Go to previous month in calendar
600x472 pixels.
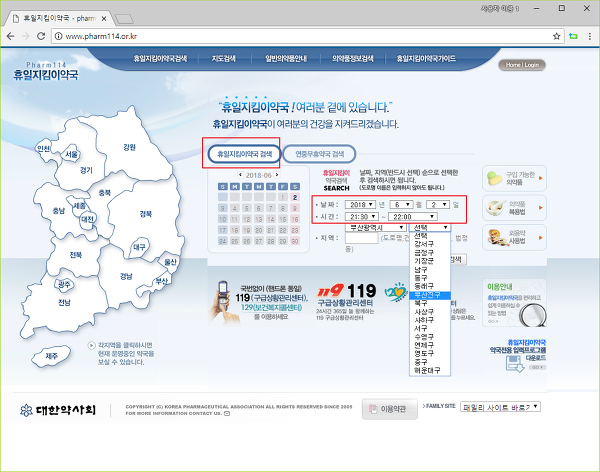click(x=240, y=175)
